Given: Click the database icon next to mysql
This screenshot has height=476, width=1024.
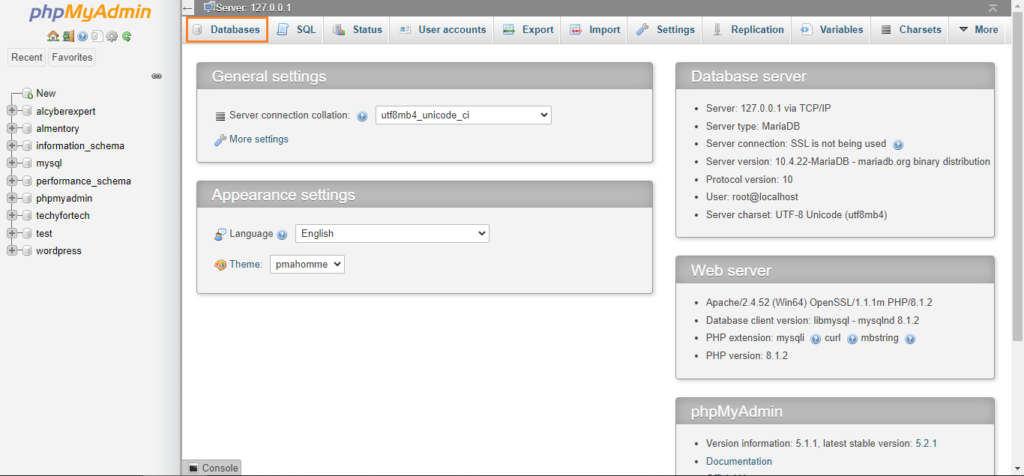Looking at the screenshot, I should 27,163.
